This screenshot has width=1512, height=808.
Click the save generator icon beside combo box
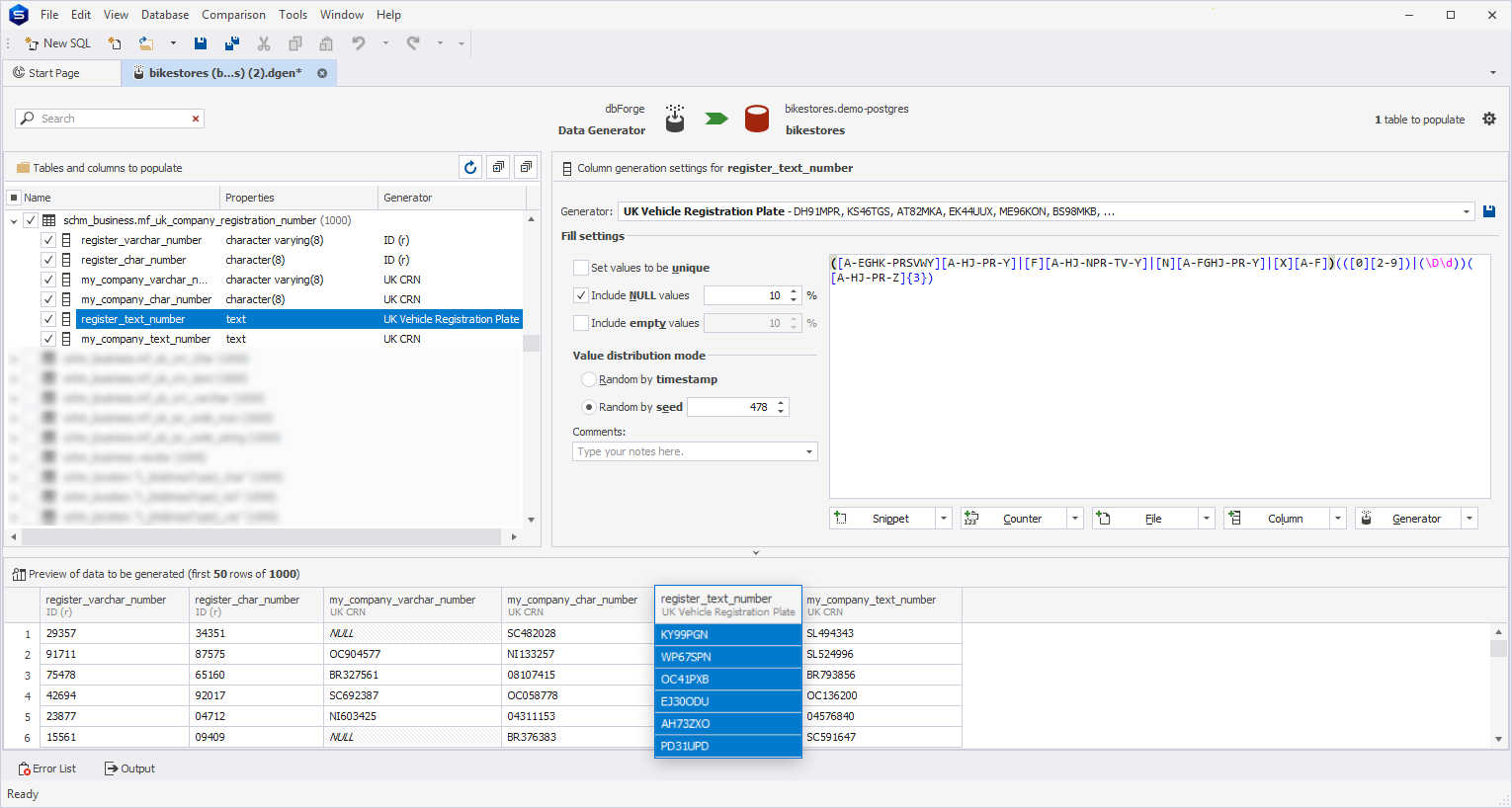pos(1489,211)
